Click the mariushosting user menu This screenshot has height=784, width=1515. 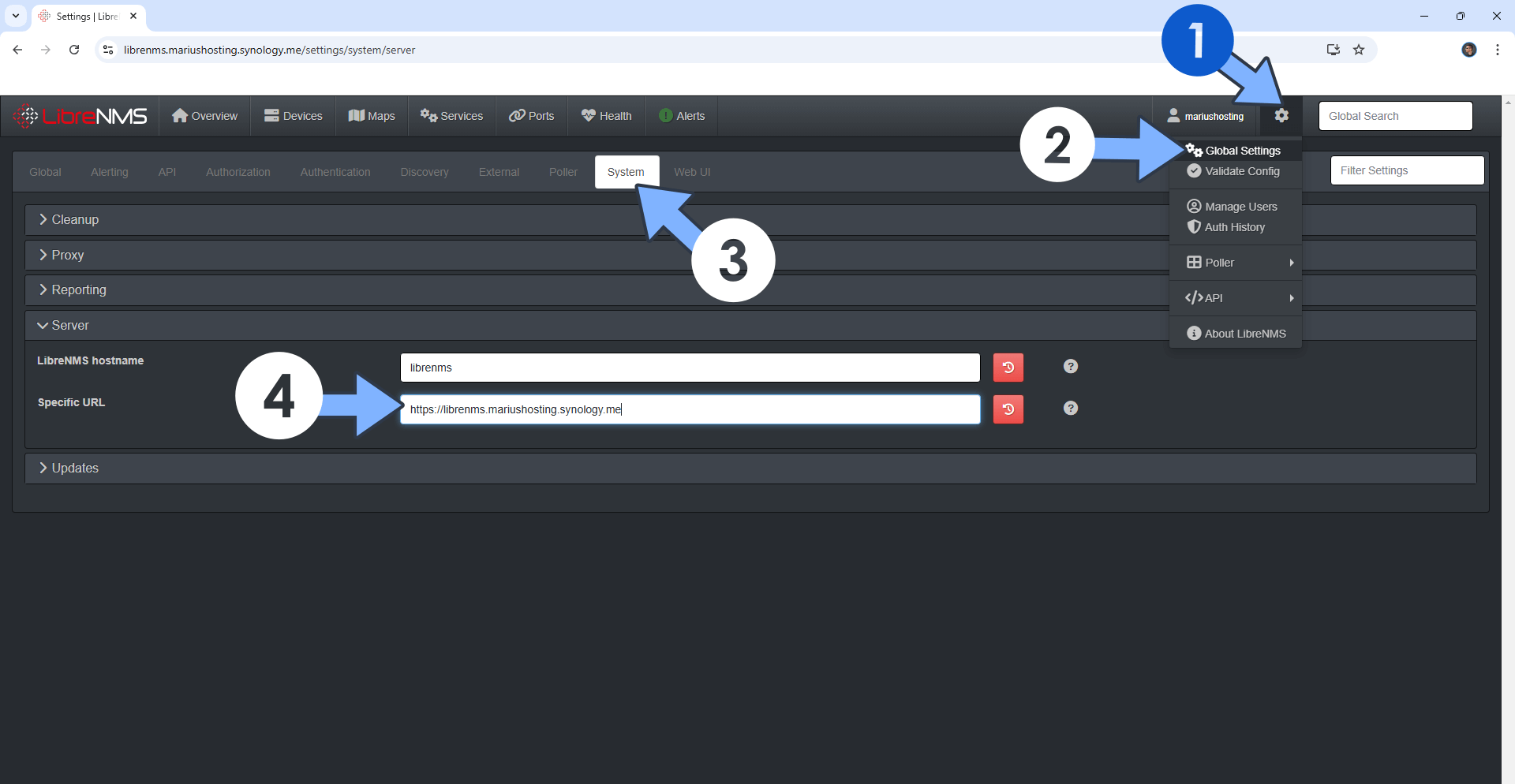(x=1205, y=116)
